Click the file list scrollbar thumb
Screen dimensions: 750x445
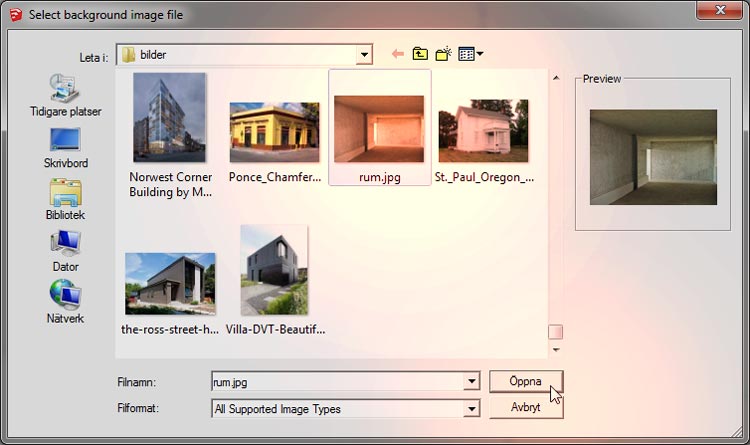coord(555,332)
